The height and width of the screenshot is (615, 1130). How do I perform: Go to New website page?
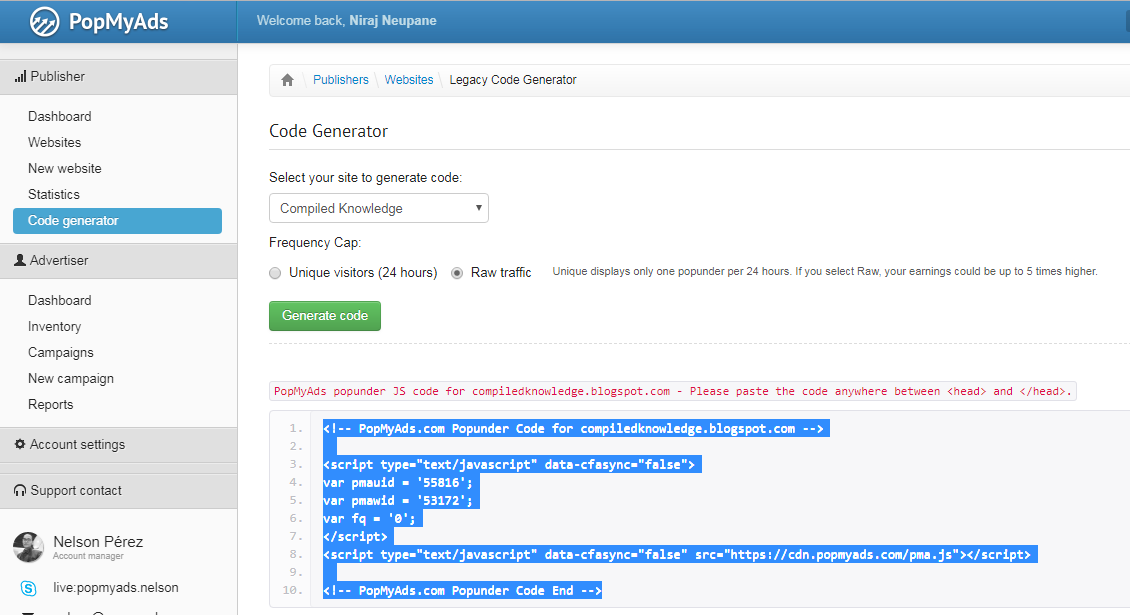click(65, 169)
